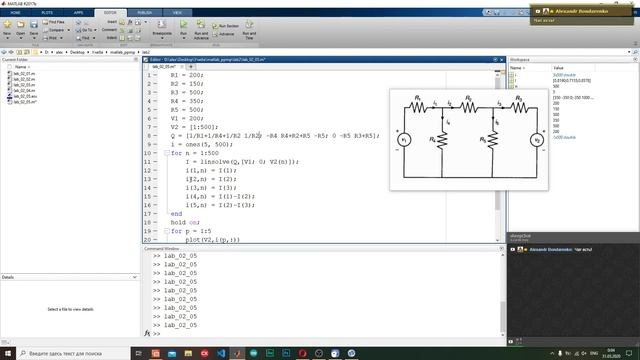Open File Explorer from the taskbar
This screenshot has width=640, height=360.
tap(188, 353)
